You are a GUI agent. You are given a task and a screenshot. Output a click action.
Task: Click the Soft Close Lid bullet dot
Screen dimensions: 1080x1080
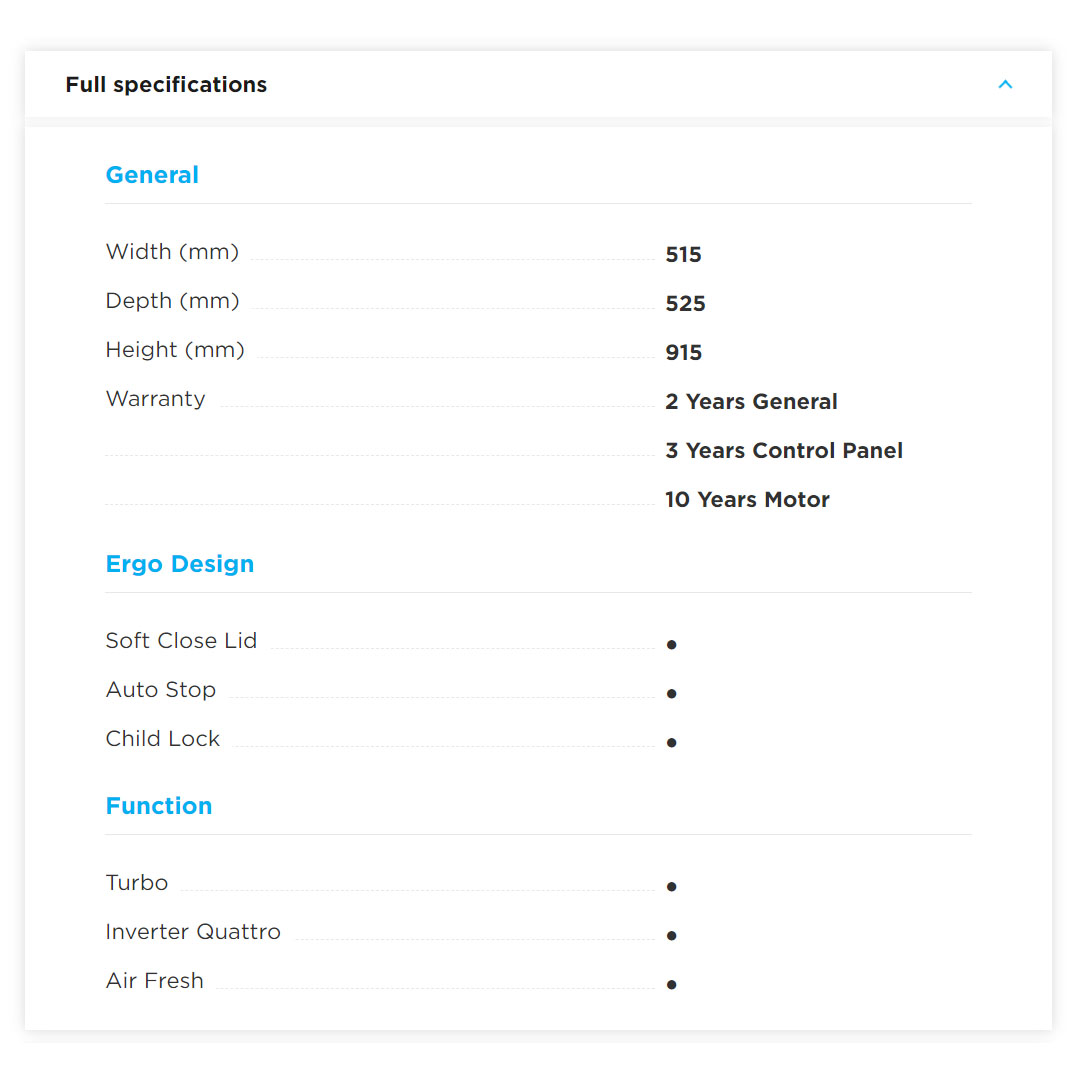(672, 645)
